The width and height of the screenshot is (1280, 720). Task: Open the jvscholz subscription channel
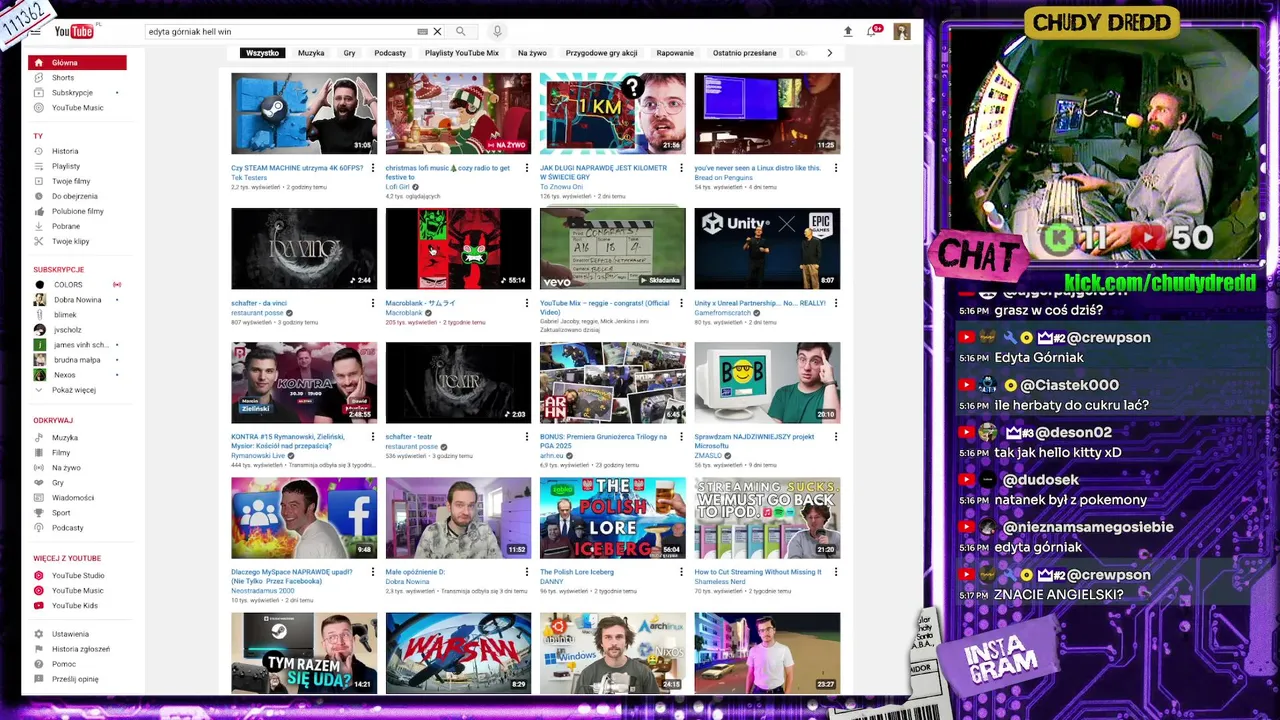77,330
